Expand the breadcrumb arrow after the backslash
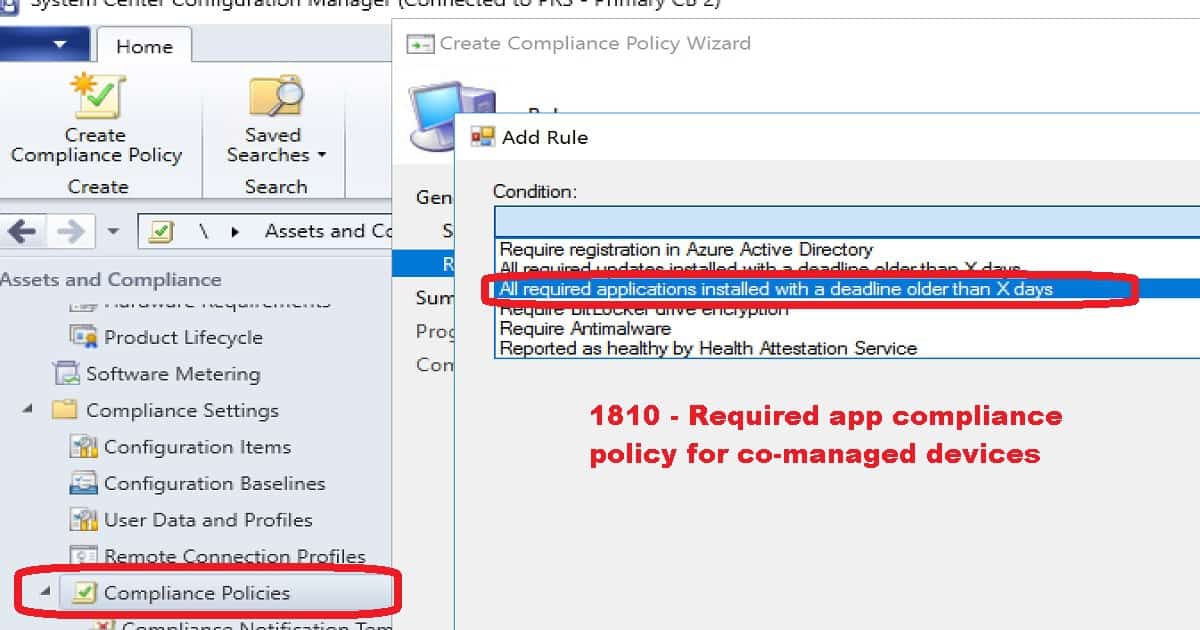Screen dimensions: 1200x630 tap(236, 231)
